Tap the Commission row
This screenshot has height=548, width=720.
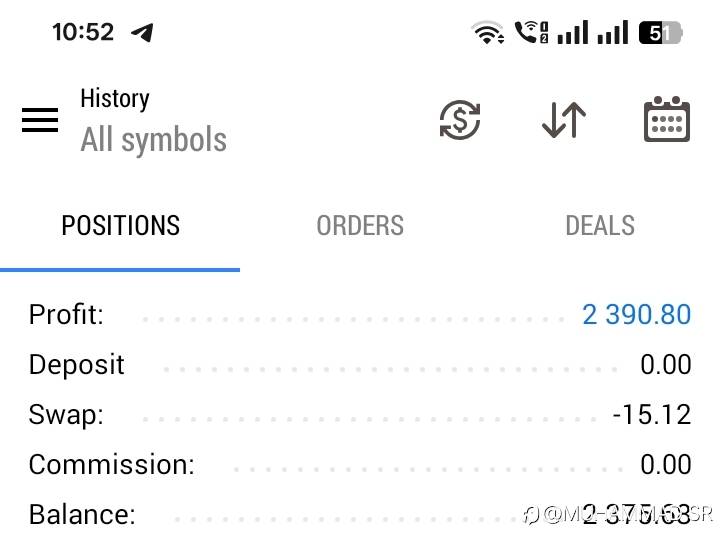(360, 464)
